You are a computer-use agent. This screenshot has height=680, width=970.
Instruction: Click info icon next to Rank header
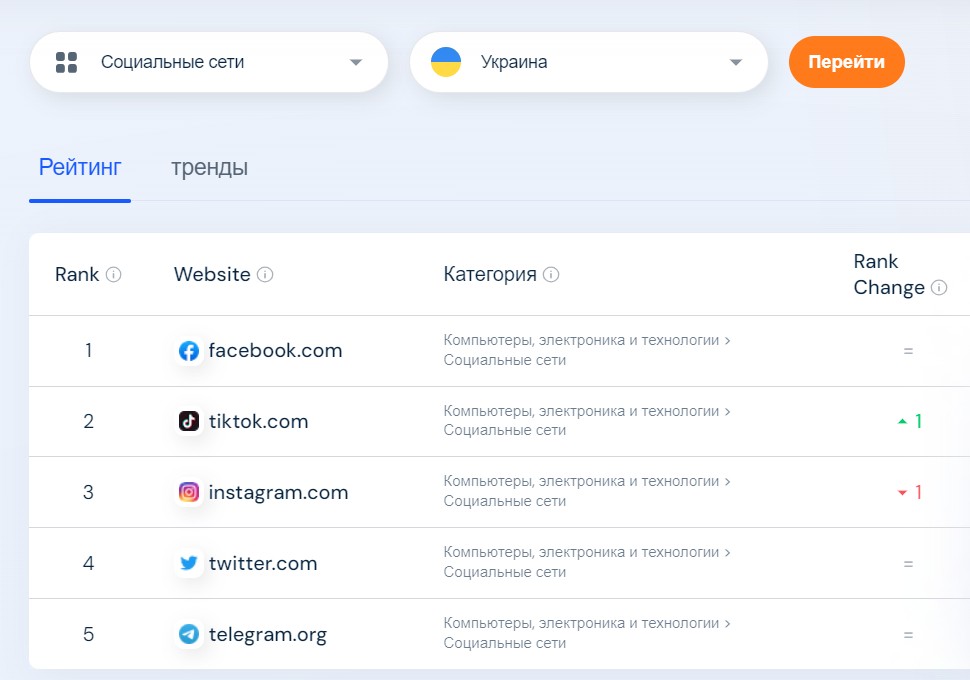tap(114, 274)
